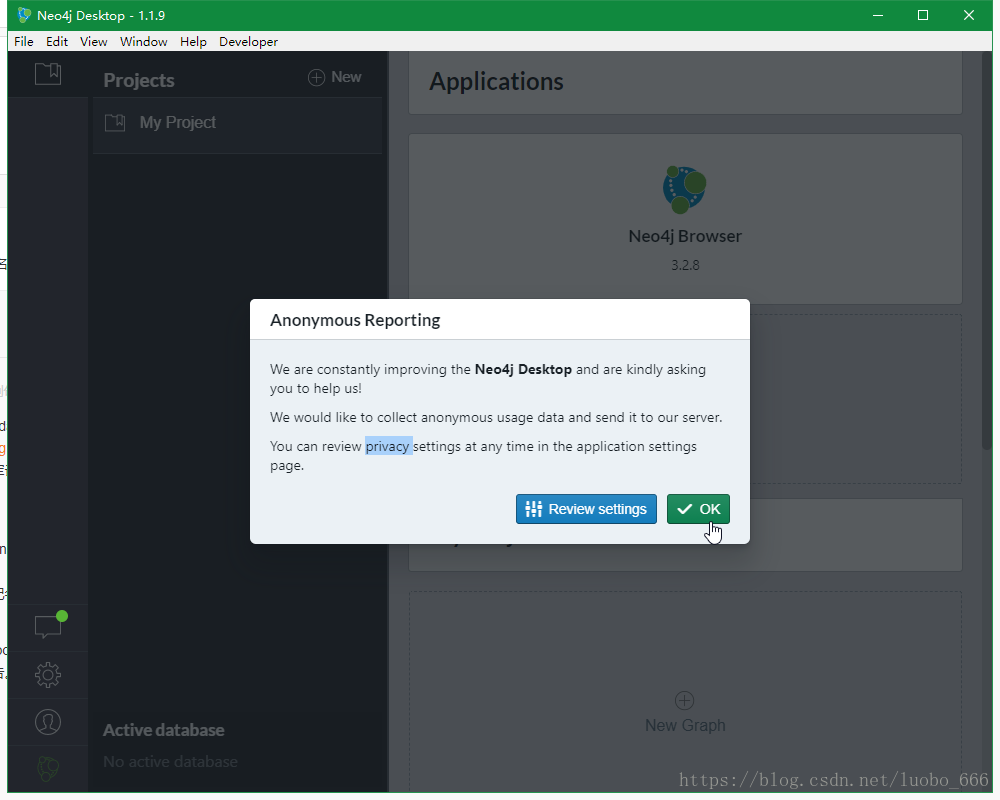The image size is (1000, 800).
Task: Click the Projects heading
Action: pos(139,80)
